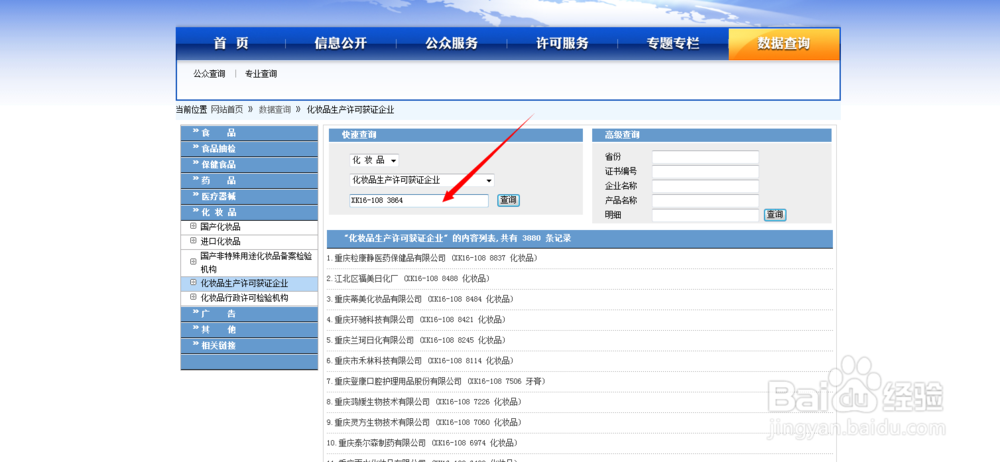Click plus icon beside 国产化妆品
1000x462 pixels.
(193, 226)
